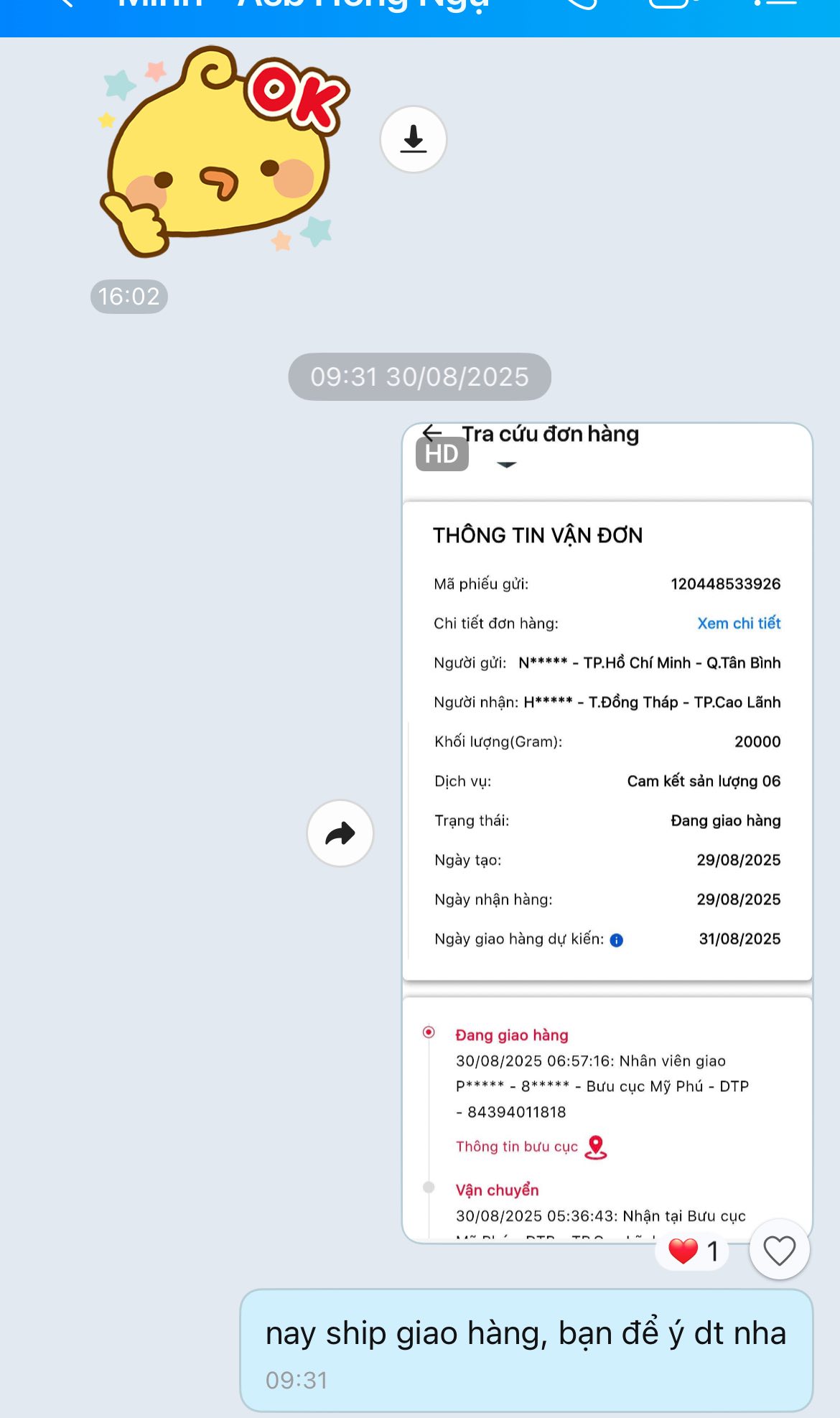Image resolution: width=840 pixels, height=1418 pixels.
Task: Tap the Thông tin bưu cục link
Action: pos(516,1146)
